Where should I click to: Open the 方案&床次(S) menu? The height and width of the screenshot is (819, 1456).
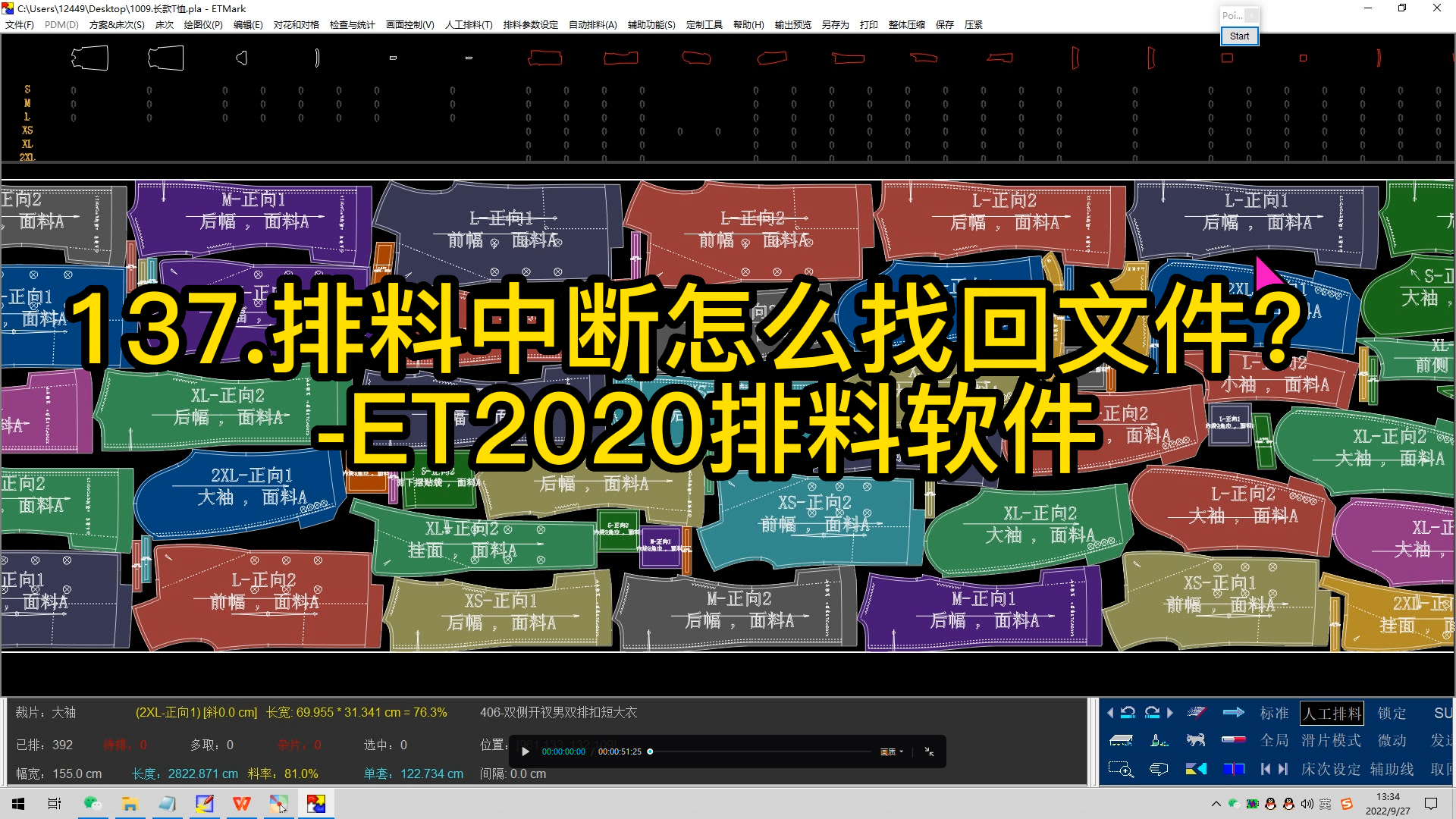117,24
